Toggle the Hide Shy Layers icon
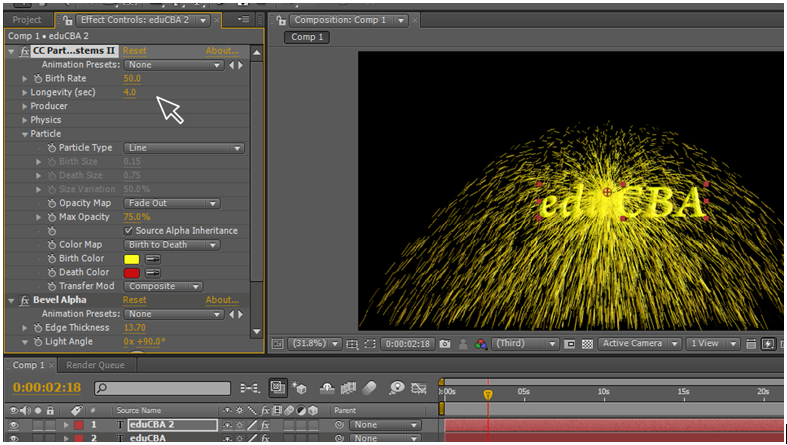787x445 pixels. pos(327,388)
